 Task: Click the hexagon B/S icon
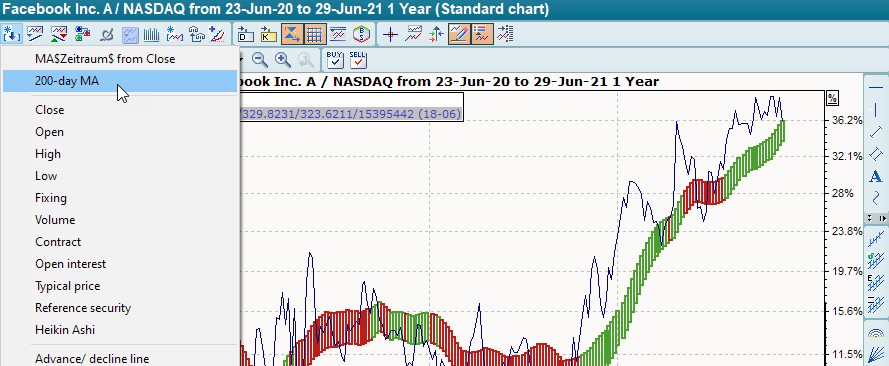[x=361, y=35]
